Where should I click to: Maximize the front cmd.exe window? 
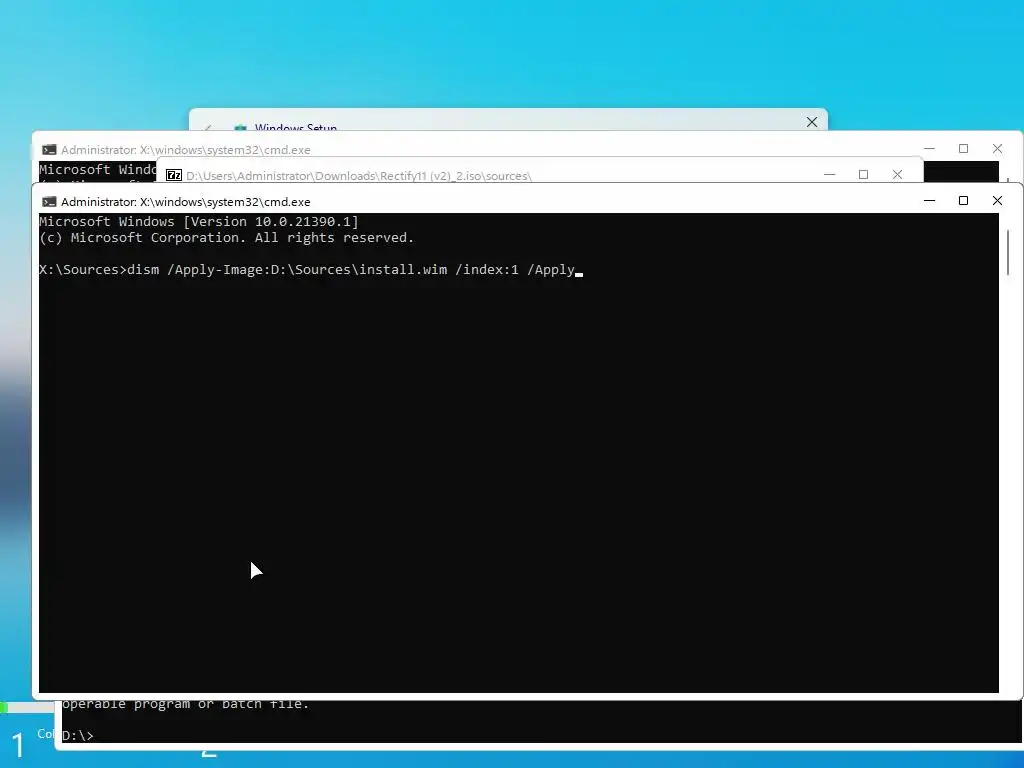coord(963,200)
